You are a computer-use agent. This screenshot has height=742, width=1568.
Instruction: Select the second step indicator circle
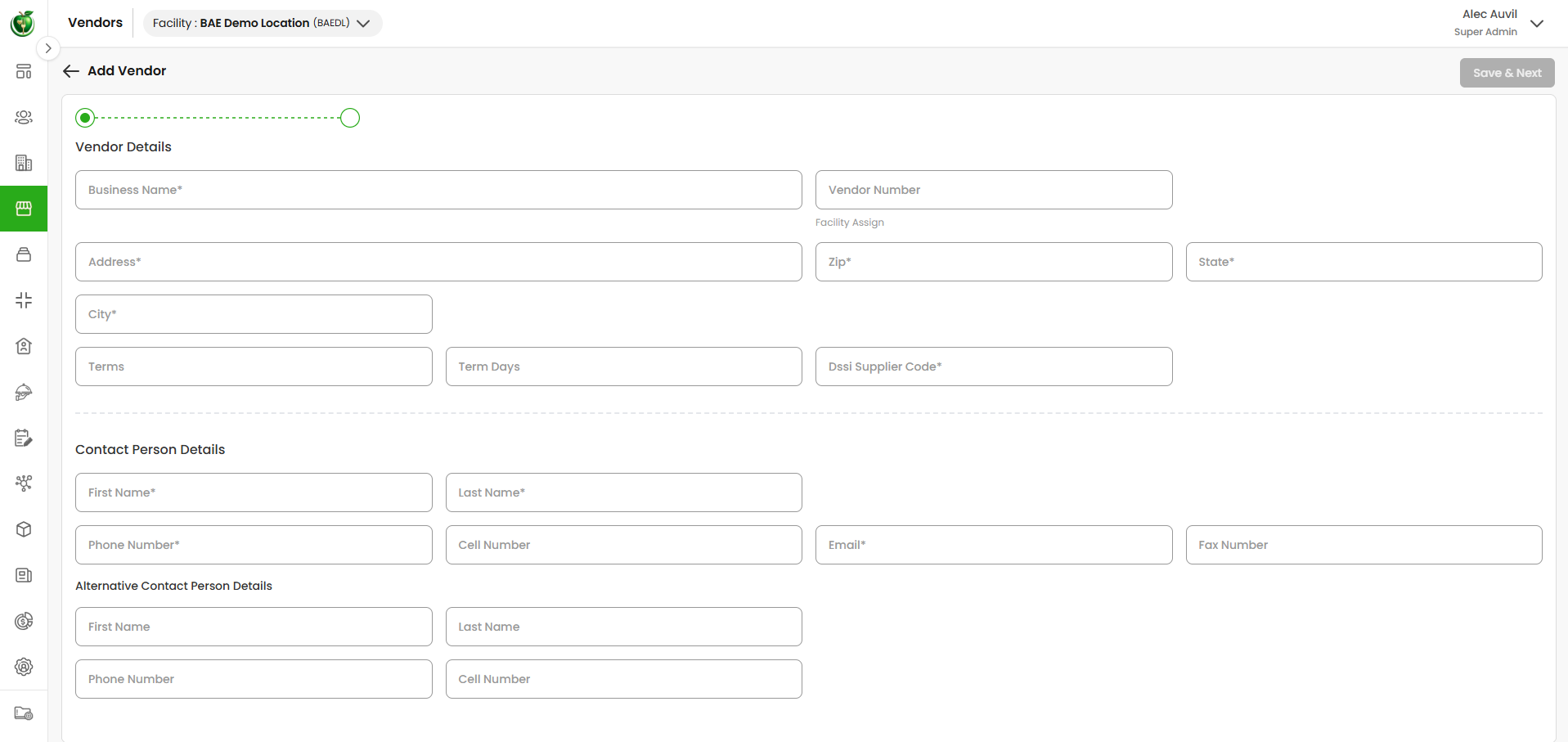(350, 118)
